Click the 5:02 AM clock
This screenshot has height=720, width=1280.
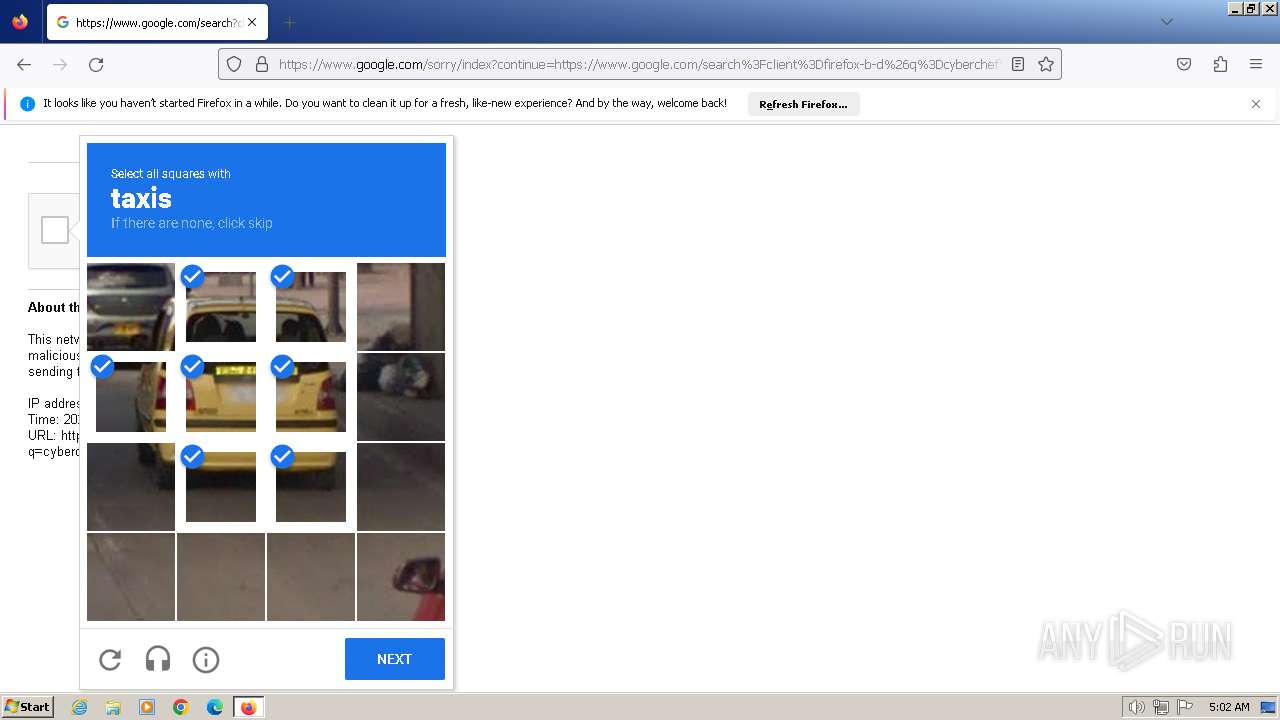point(1229,707)
